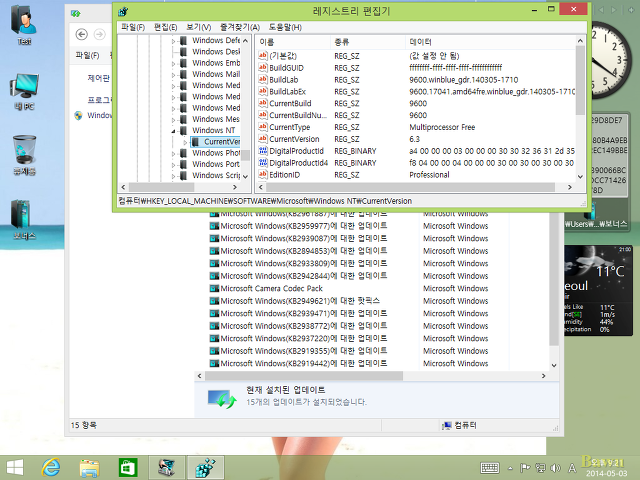Click the weather gadget showing Seoul

pyautogui.click(x=598, y=290)
